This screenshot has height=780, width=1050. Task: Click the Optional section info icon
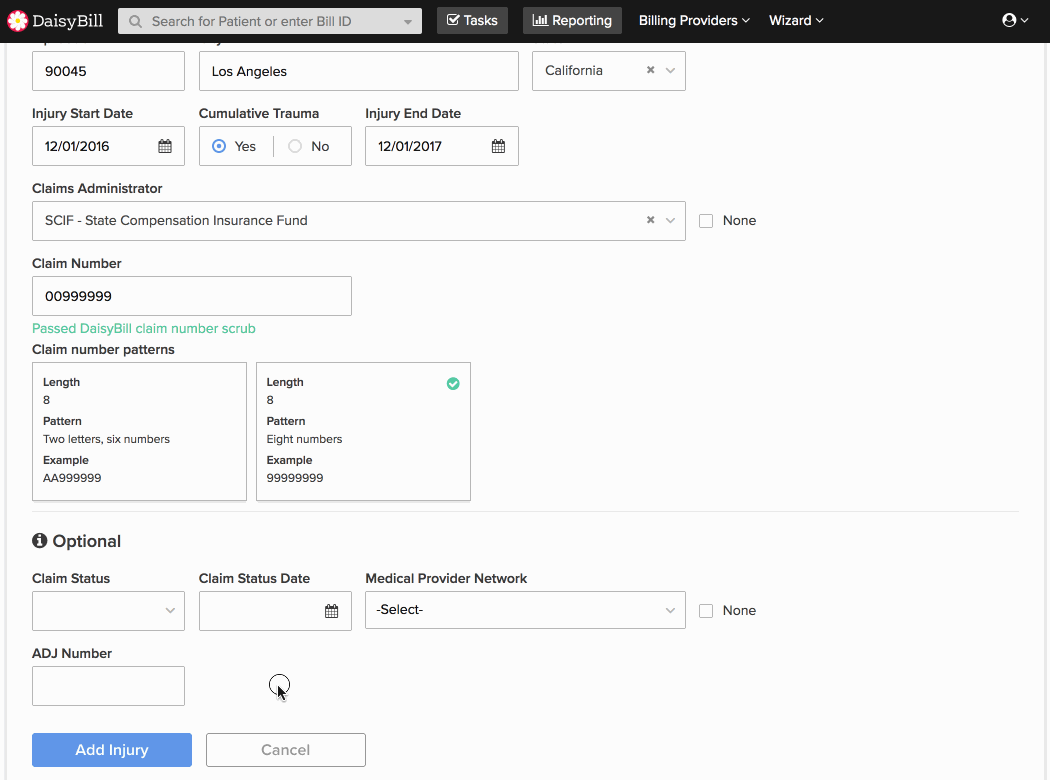tap(40, 541)
